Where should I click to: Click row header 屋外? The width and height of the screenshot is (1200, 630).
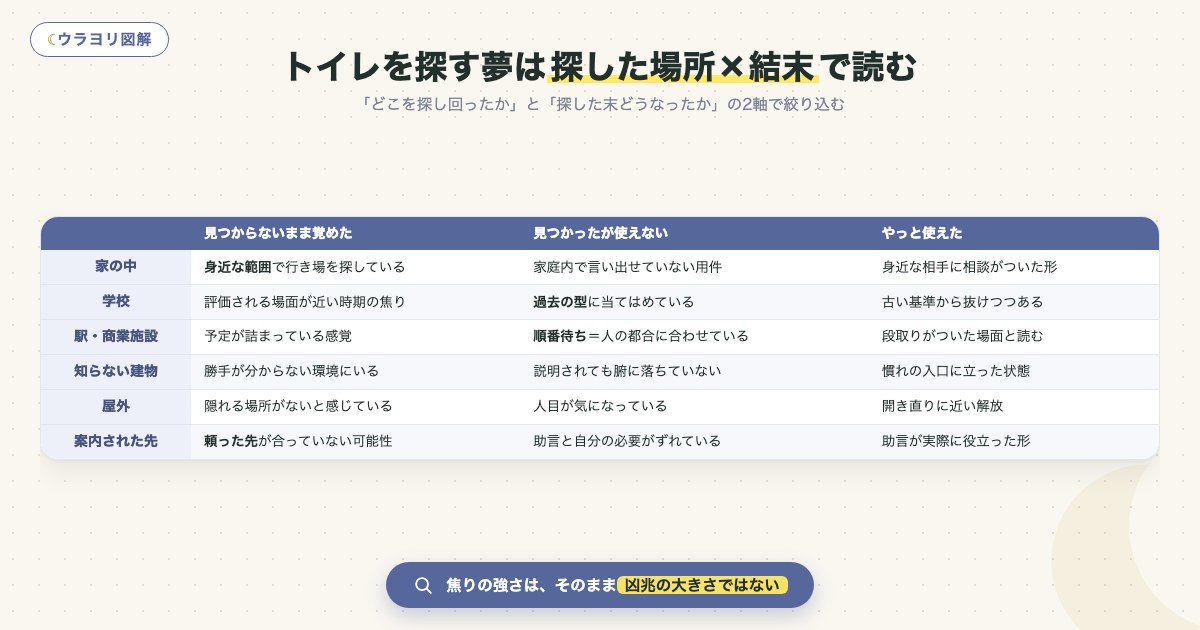(x=116, y=407)
